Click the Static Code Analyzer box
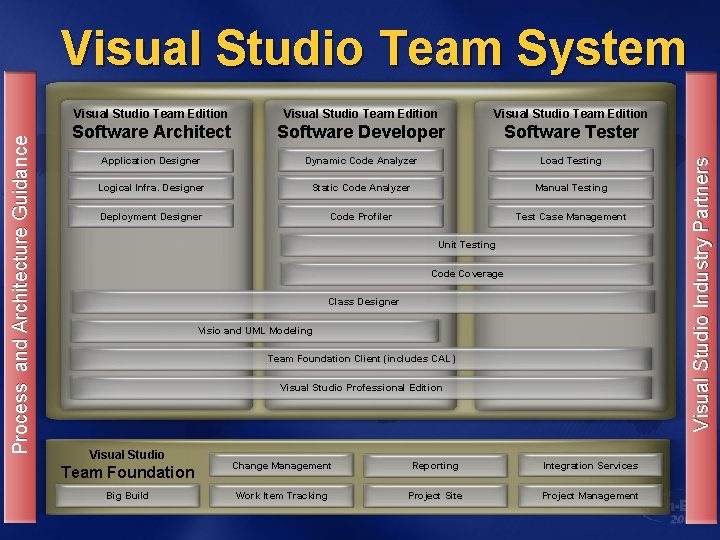720x540 pixels. [361, 188]
